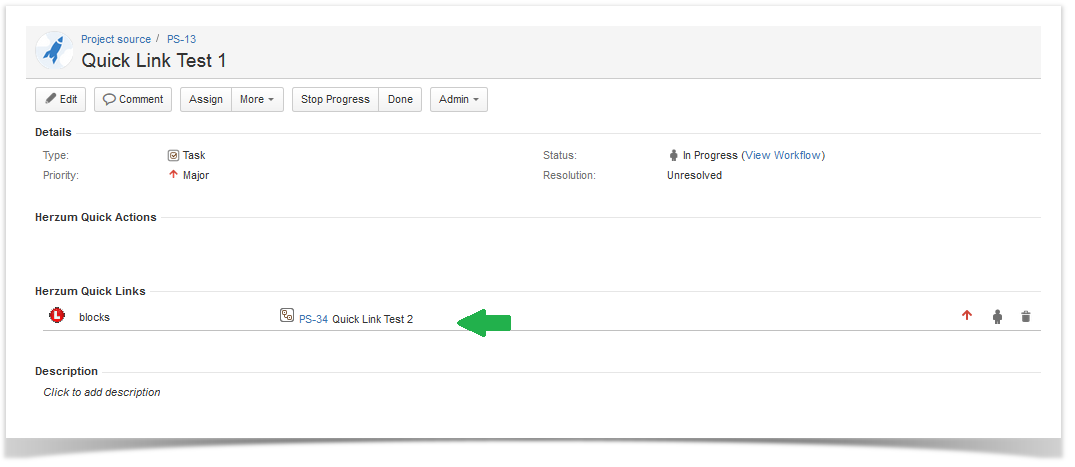Open the More dropdown menu

click(x=257, y=100)
